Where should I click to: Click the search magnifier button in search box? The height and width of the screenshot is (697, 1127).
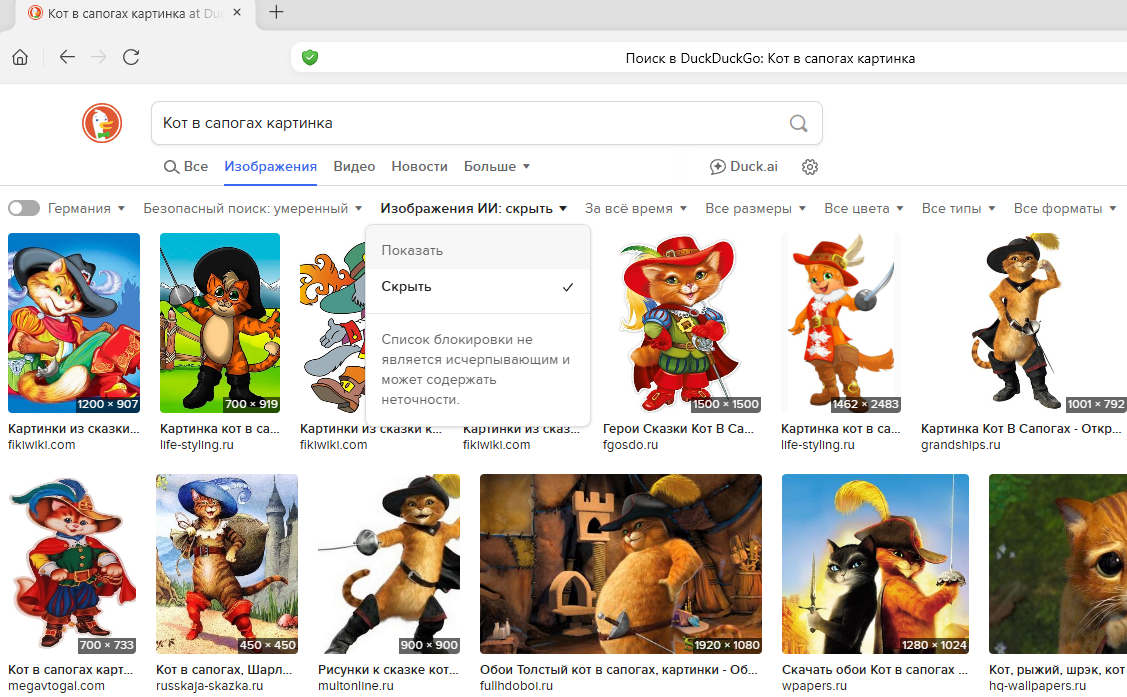(x=799, y=123)
